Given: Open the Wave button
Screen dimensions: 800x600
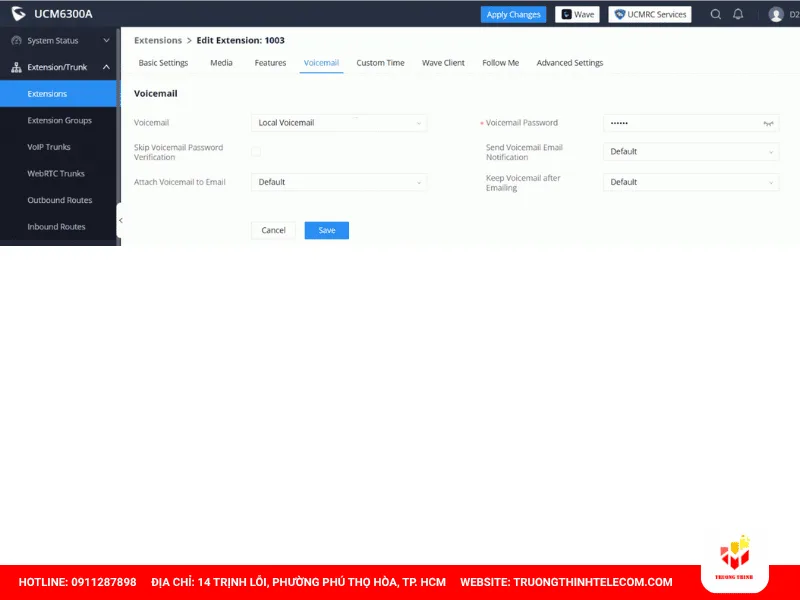Looking at the screenshot, I should (577, 14).
